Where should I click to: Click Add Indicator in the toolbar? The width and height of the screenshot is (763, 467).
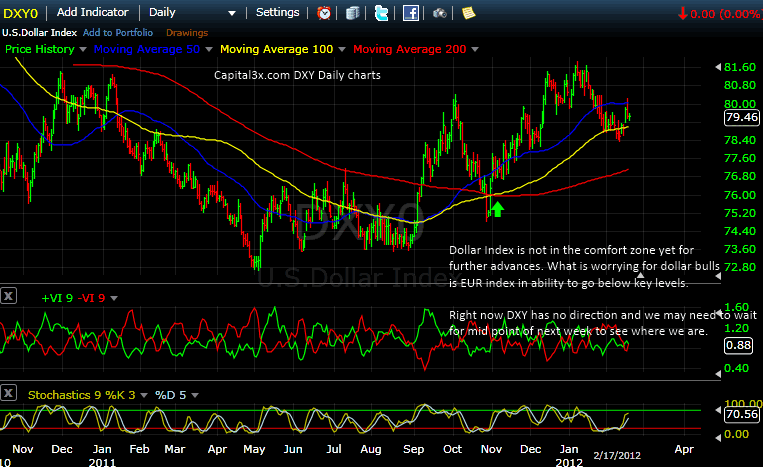tap(92, 13)
